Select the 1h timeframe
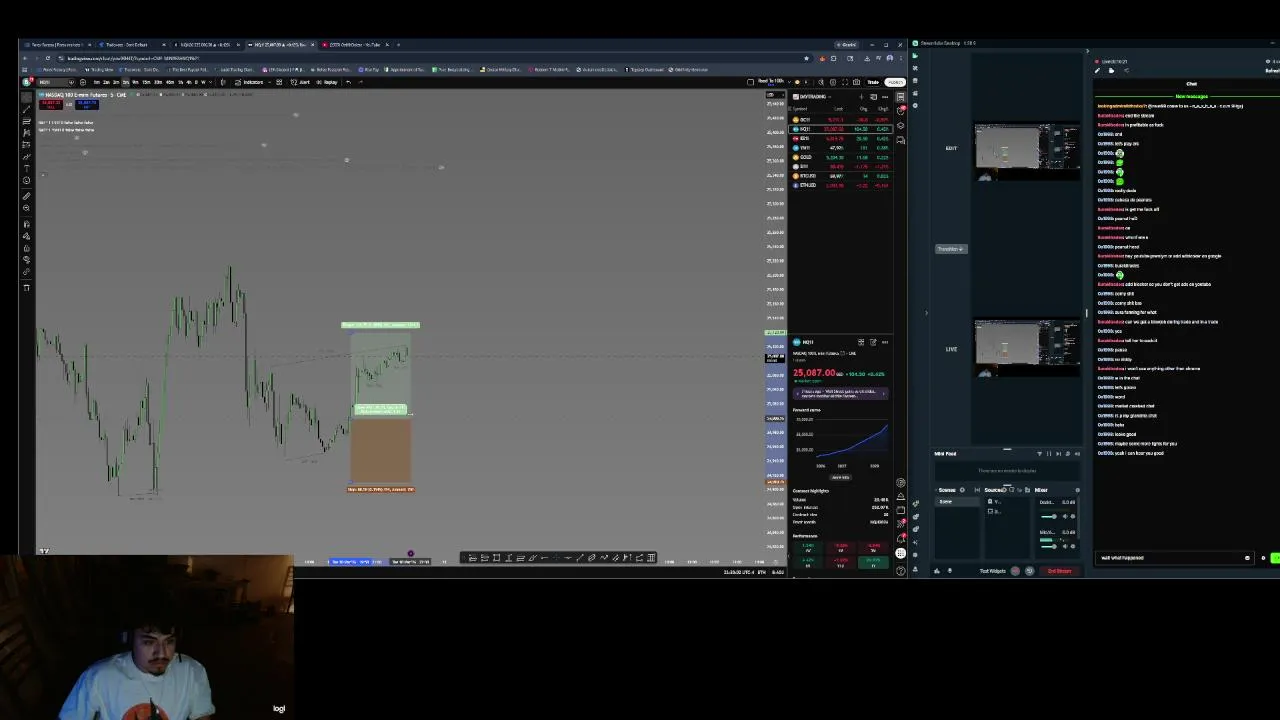The height and width of the screenshot is (720, 1280). (180, 82)
